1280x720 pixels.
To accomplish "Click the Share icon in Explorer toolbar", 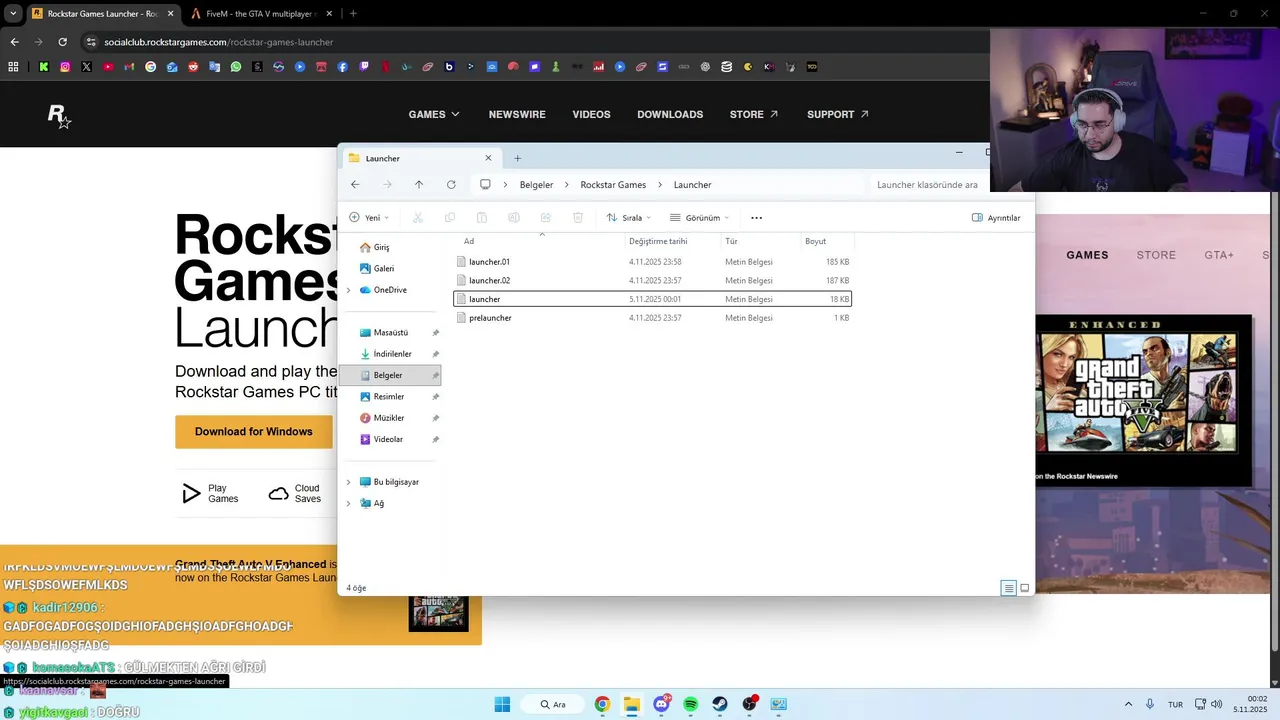I will point(546,218).
